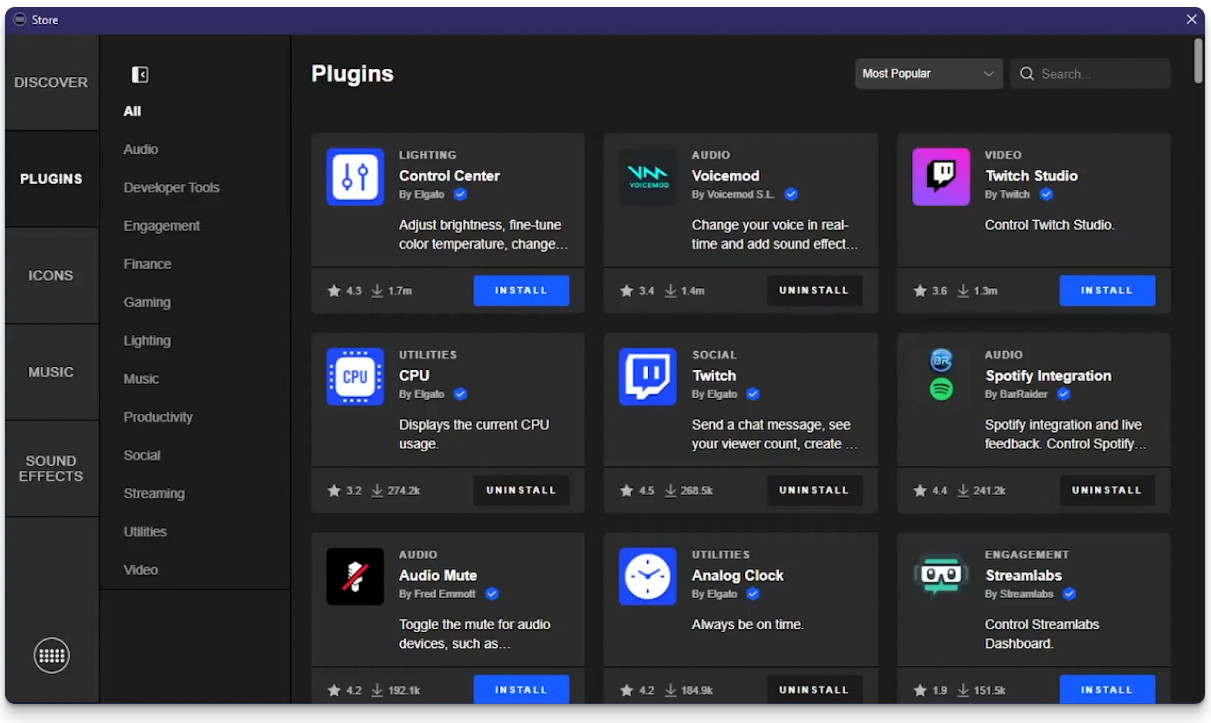Click the download count icon on CPU
The height and width of the screenshot is (723, 1211).
[378, 491]
